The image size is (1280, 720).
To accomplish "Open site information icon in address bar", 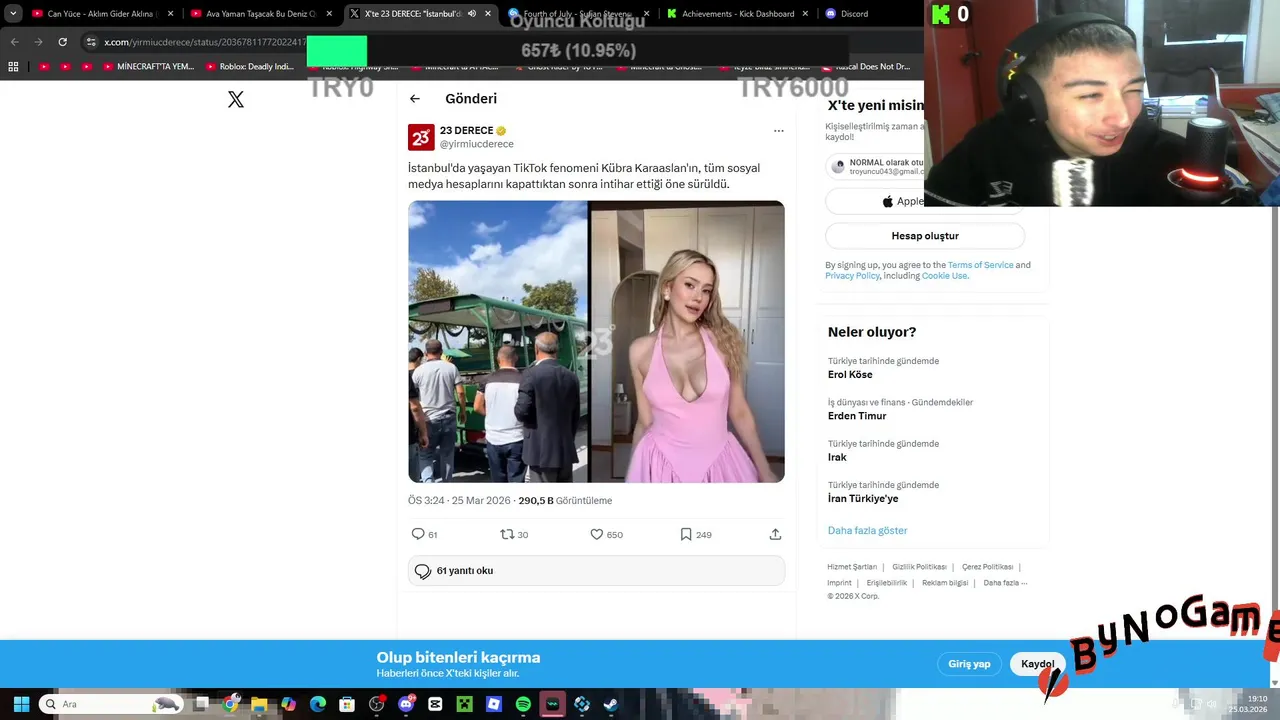I will [x=91, y=42].
